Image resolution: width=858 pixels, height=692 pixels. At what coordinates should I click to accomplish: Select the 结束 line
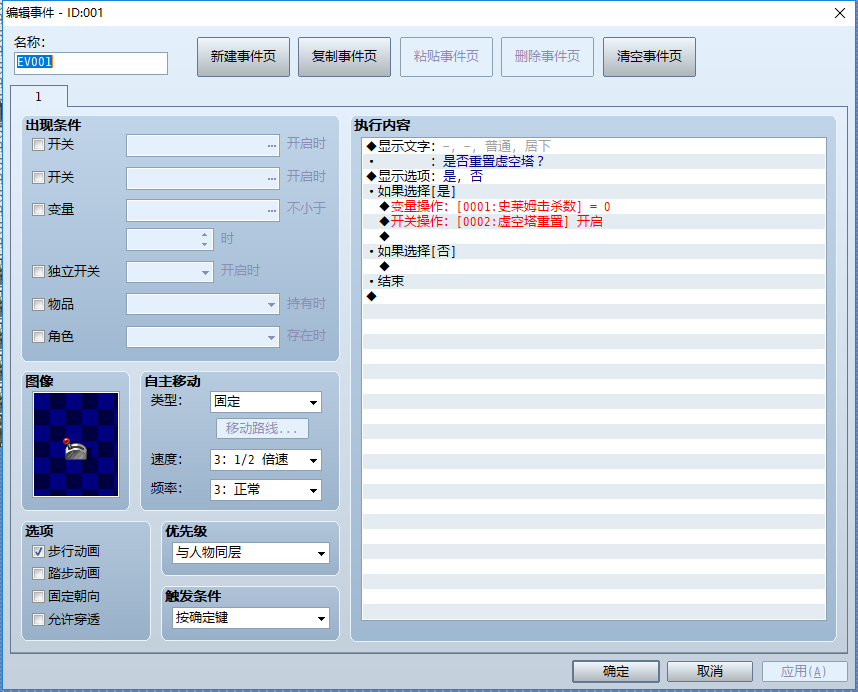pyautogui.click(x=594, y=281)
